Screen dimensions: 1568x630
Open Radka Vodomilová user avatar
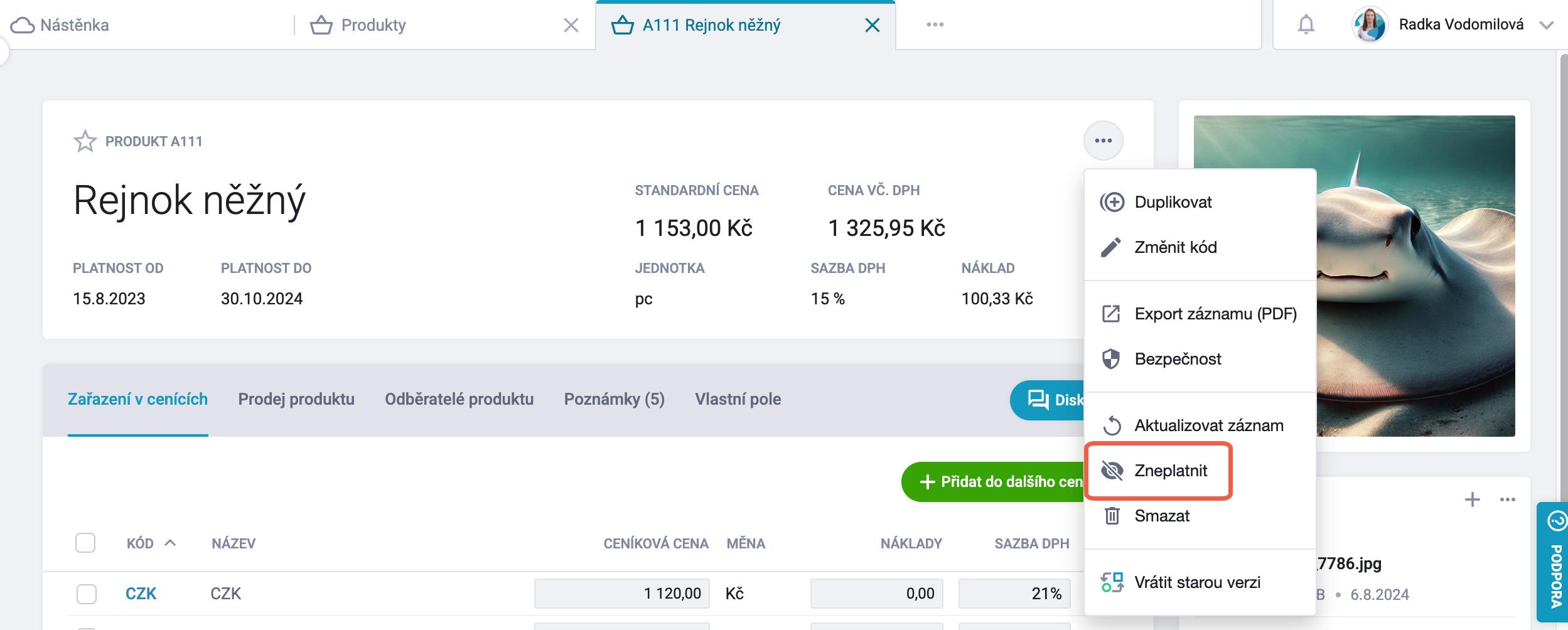click(x=1369, y=25)
